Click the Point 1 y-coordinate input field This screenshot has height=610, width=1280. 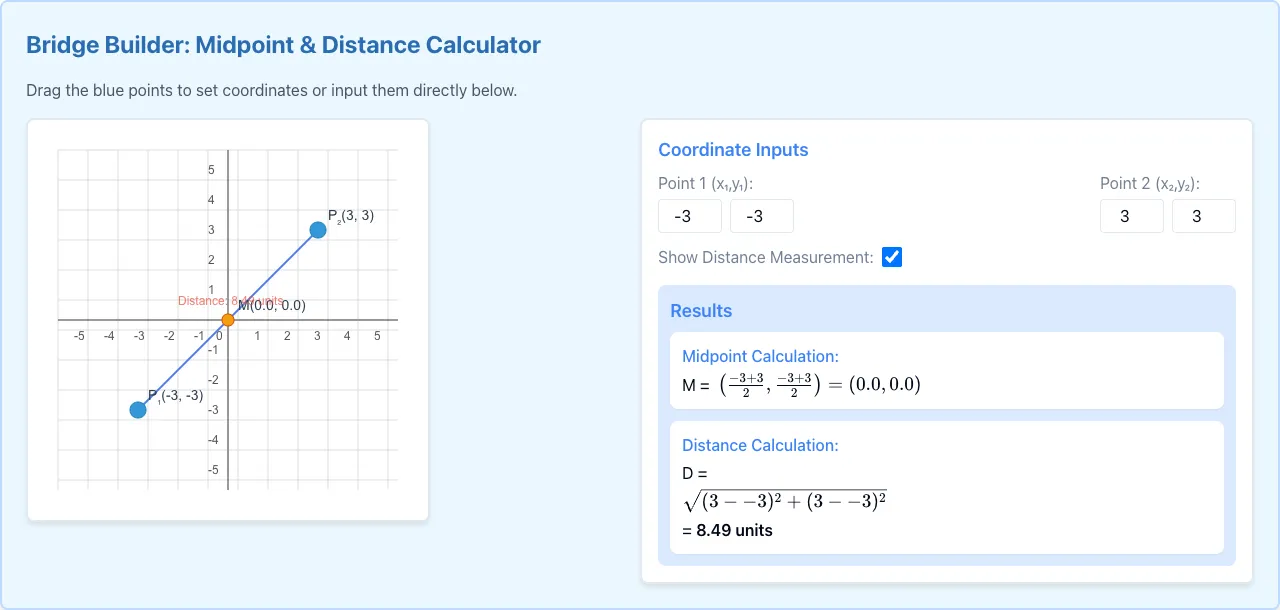click(762, 216)
